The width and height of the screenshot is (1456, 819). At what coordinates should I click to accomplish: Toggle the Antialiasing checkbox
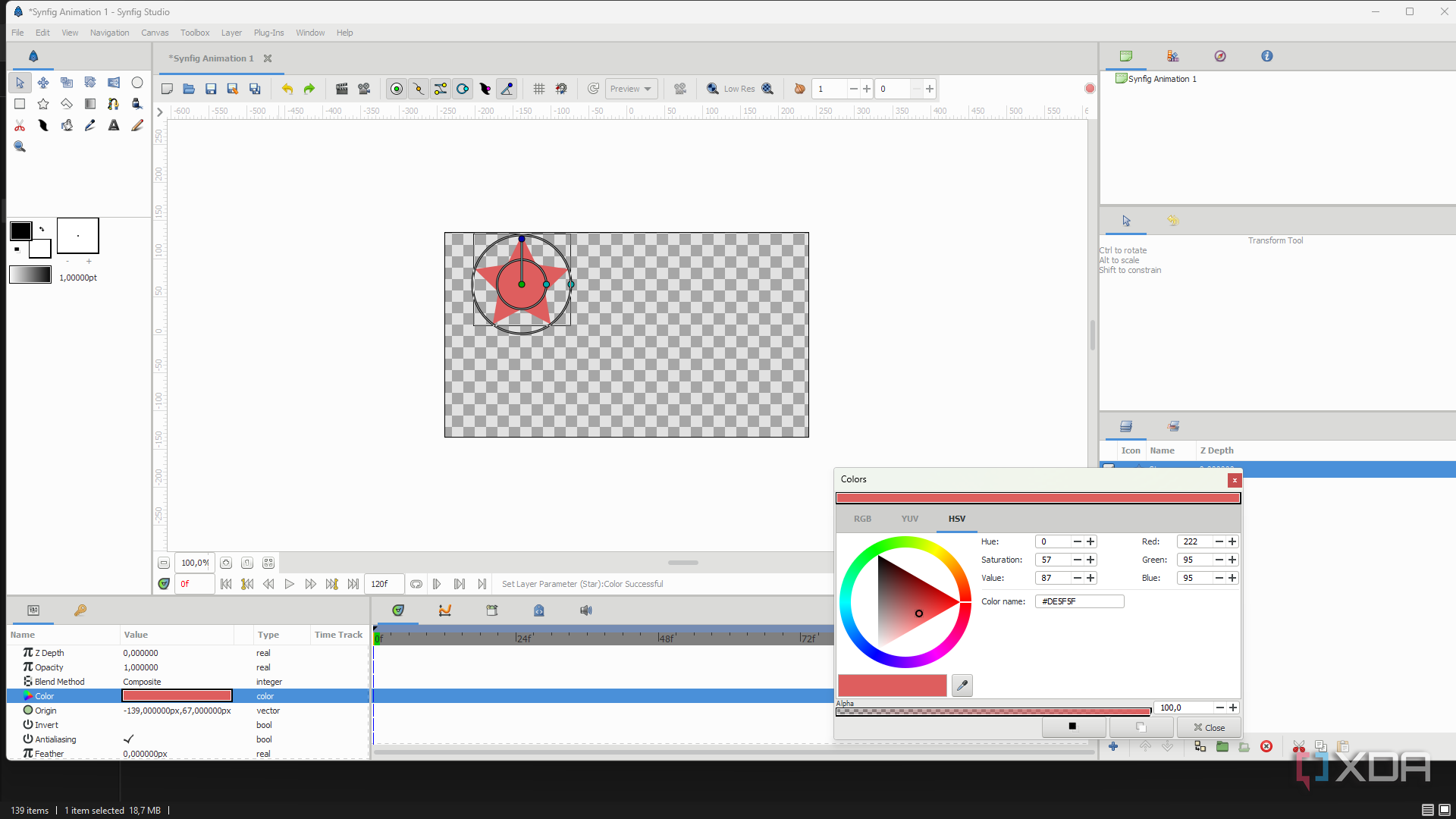pos(128,739)
